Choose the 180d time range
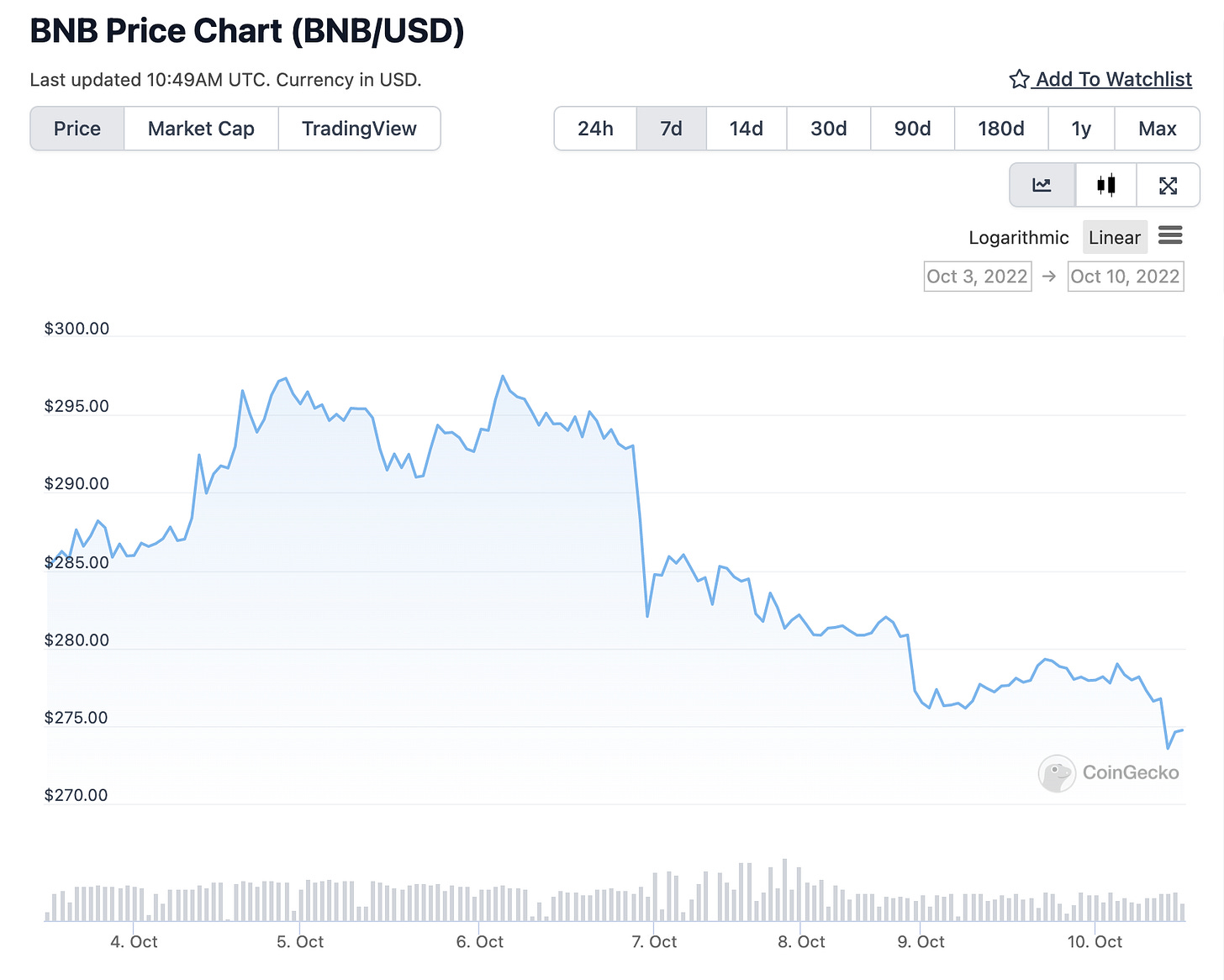This screenshot has width=1224, height=980. point(1000,129)
